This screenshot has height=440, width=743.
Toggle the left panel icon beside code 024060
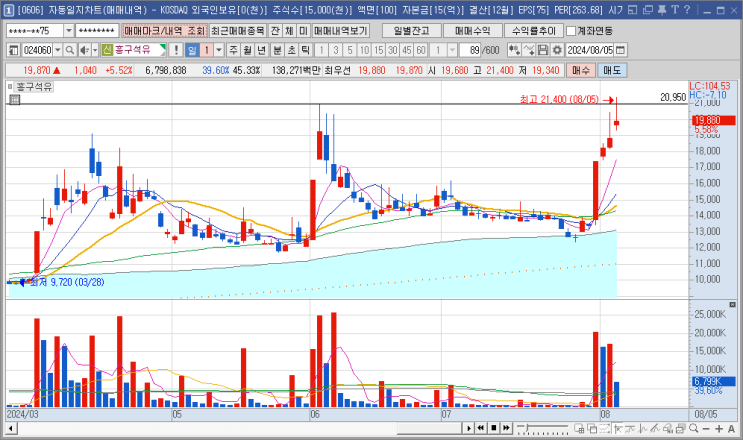click(x=14, y=50)
